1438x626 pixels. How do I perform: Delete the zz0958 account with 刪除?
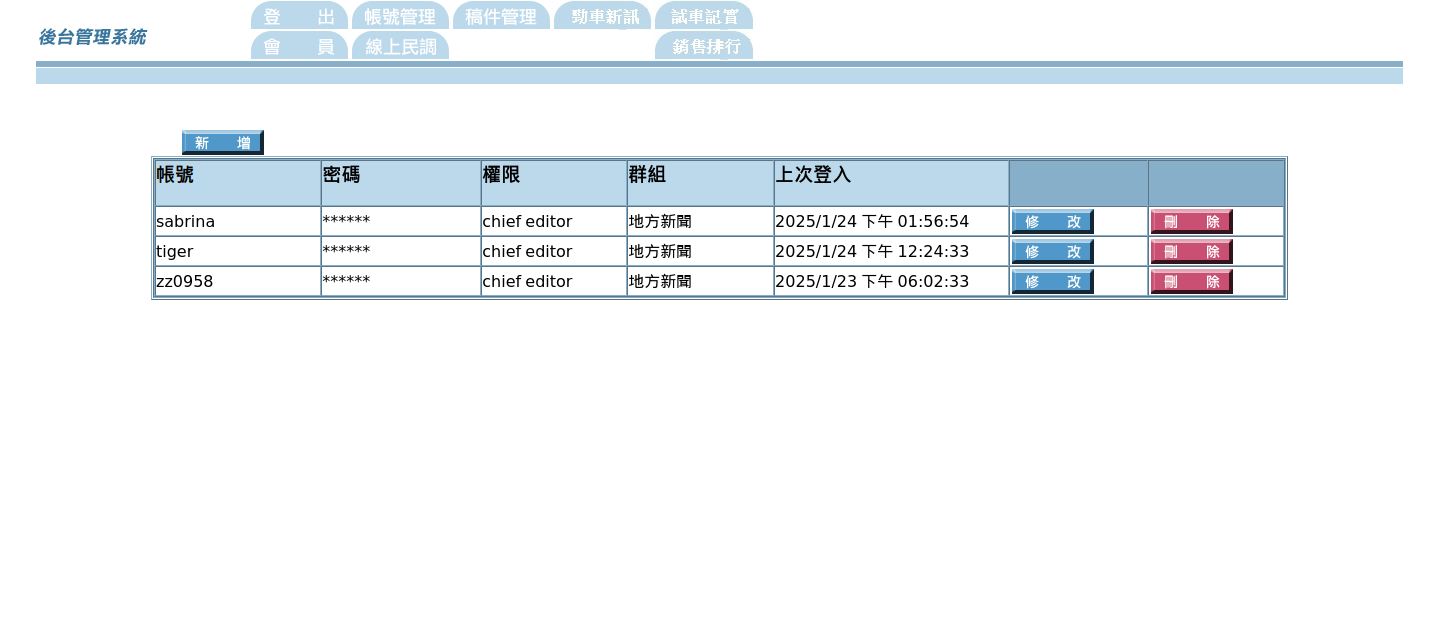point(1192,282)
